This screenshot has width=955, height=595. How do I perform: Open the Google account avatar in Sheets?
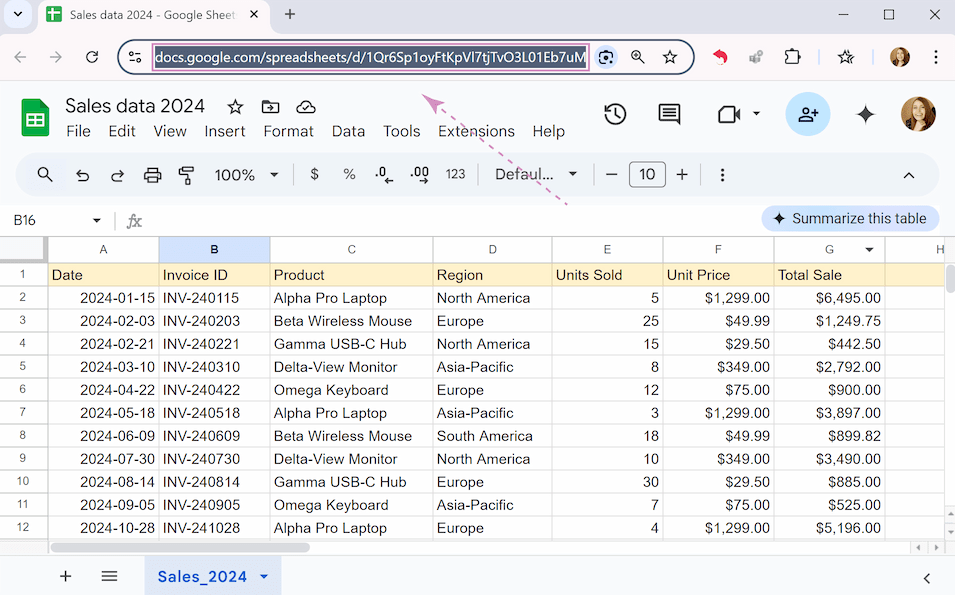coord(918,114)
